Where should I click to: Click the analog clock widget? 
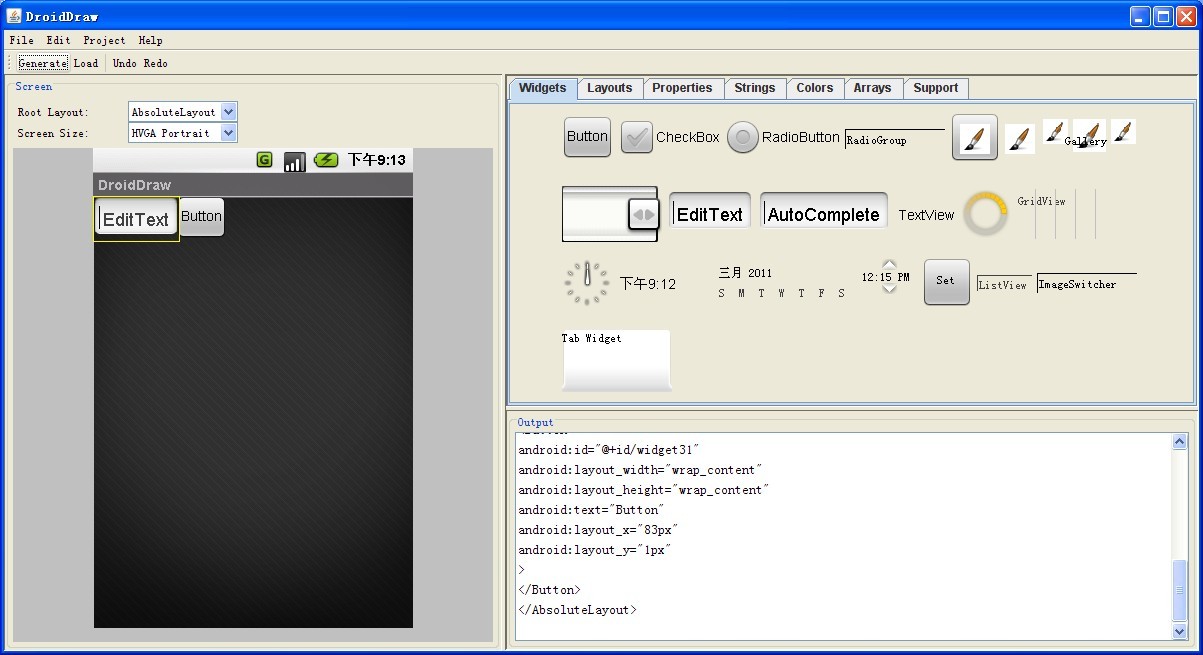point(586,283)
